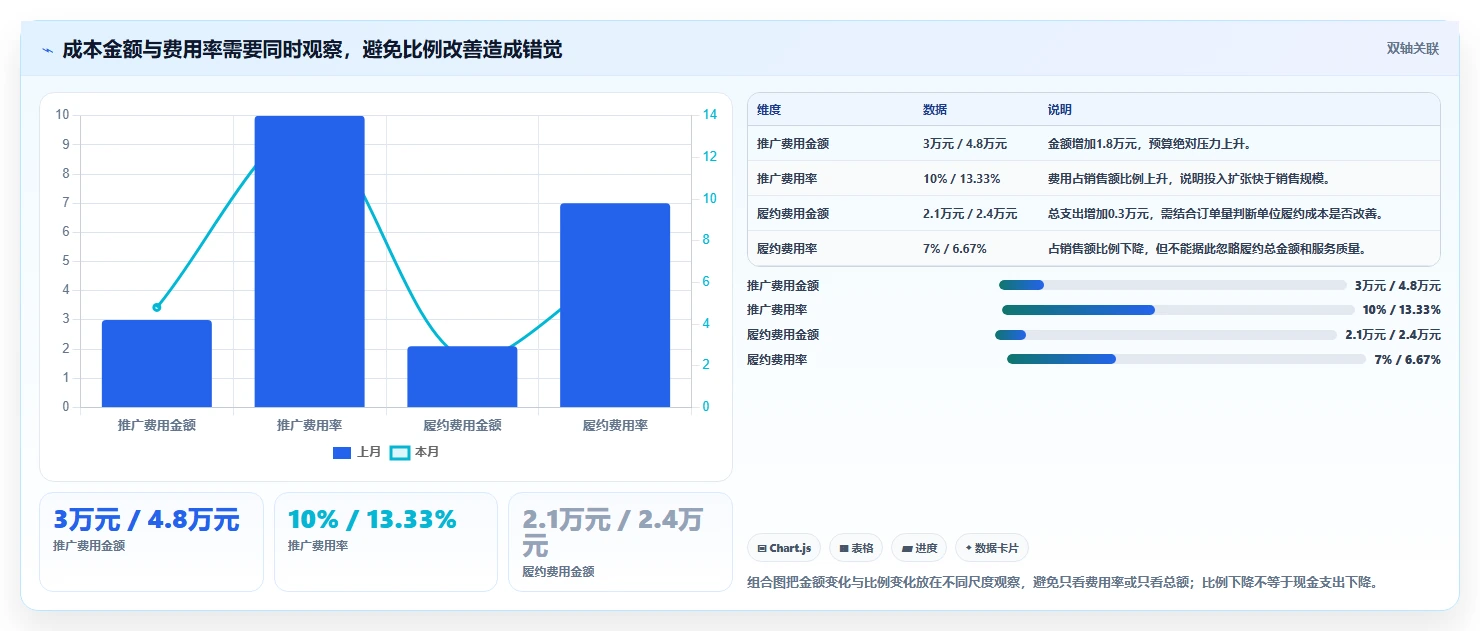Click the note starting 占销售额比例下降

(1207, 249)
